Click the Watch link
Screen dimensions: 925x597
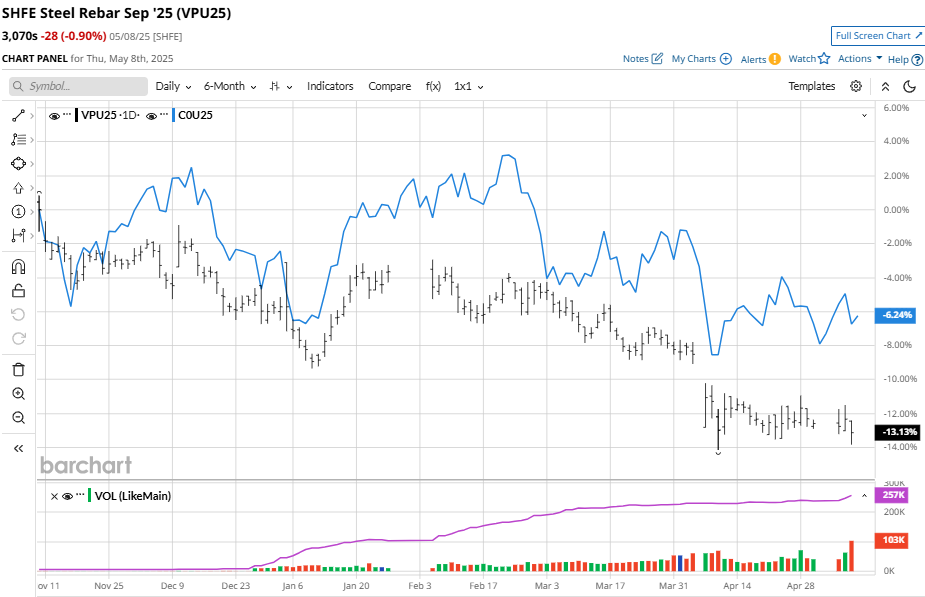[x=802, y=58]
